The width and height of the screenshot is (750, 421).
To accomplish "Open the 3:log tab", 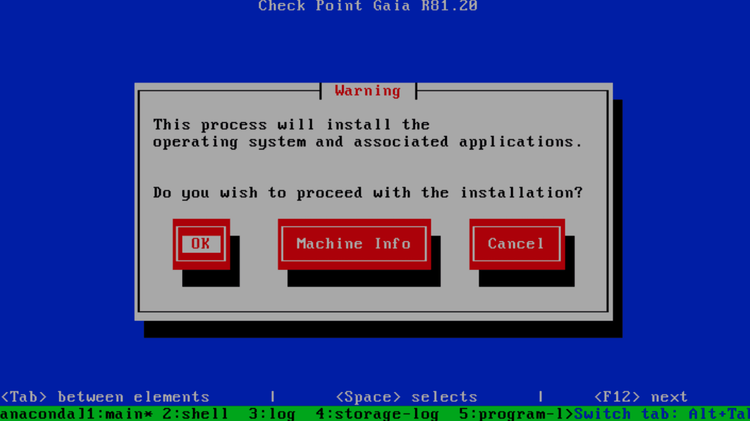I will (x=272, y=414).
